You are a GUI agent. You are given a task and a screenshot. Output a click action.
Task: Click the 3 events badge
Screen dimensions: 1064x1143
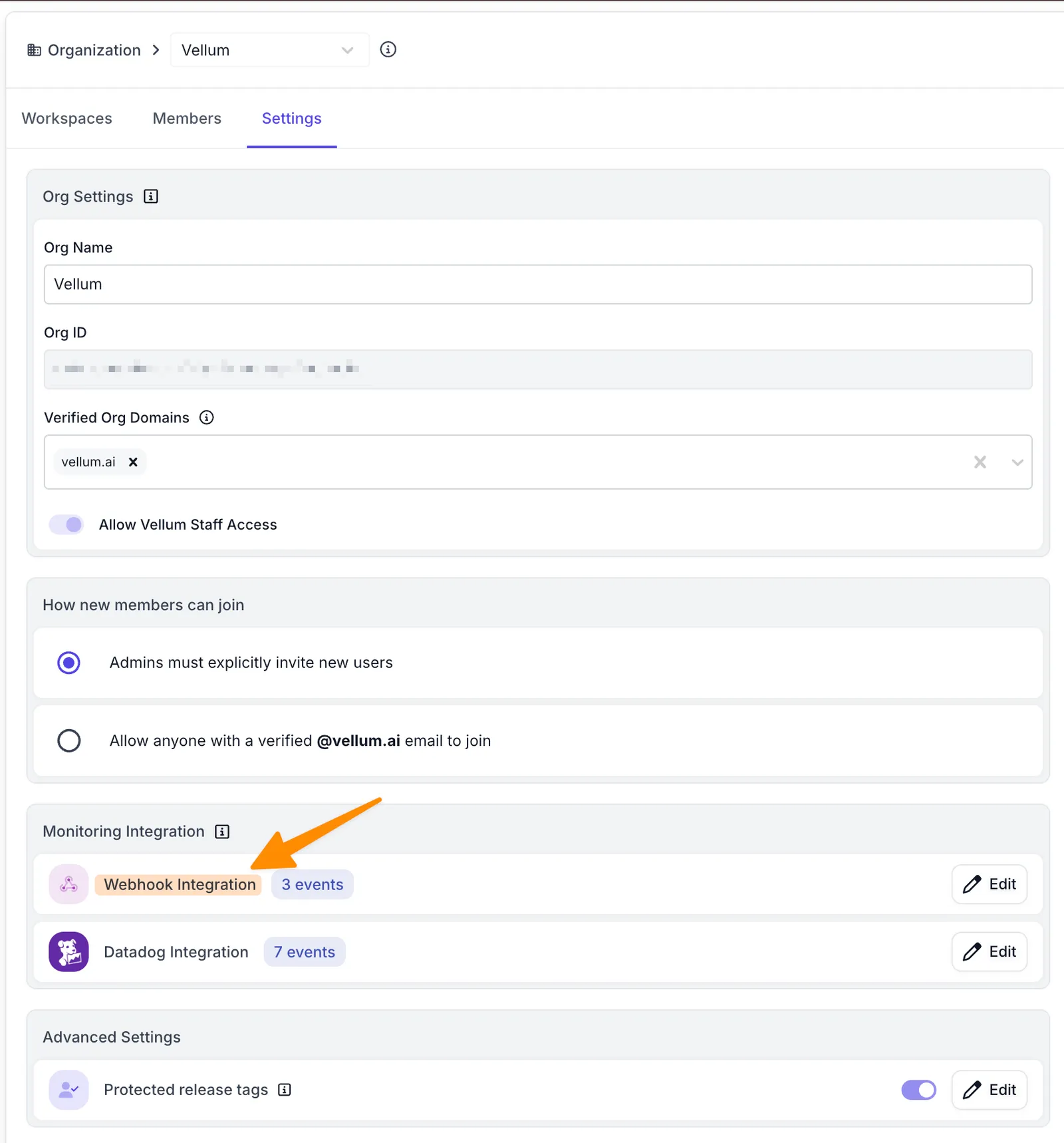(x=312, y=884)
